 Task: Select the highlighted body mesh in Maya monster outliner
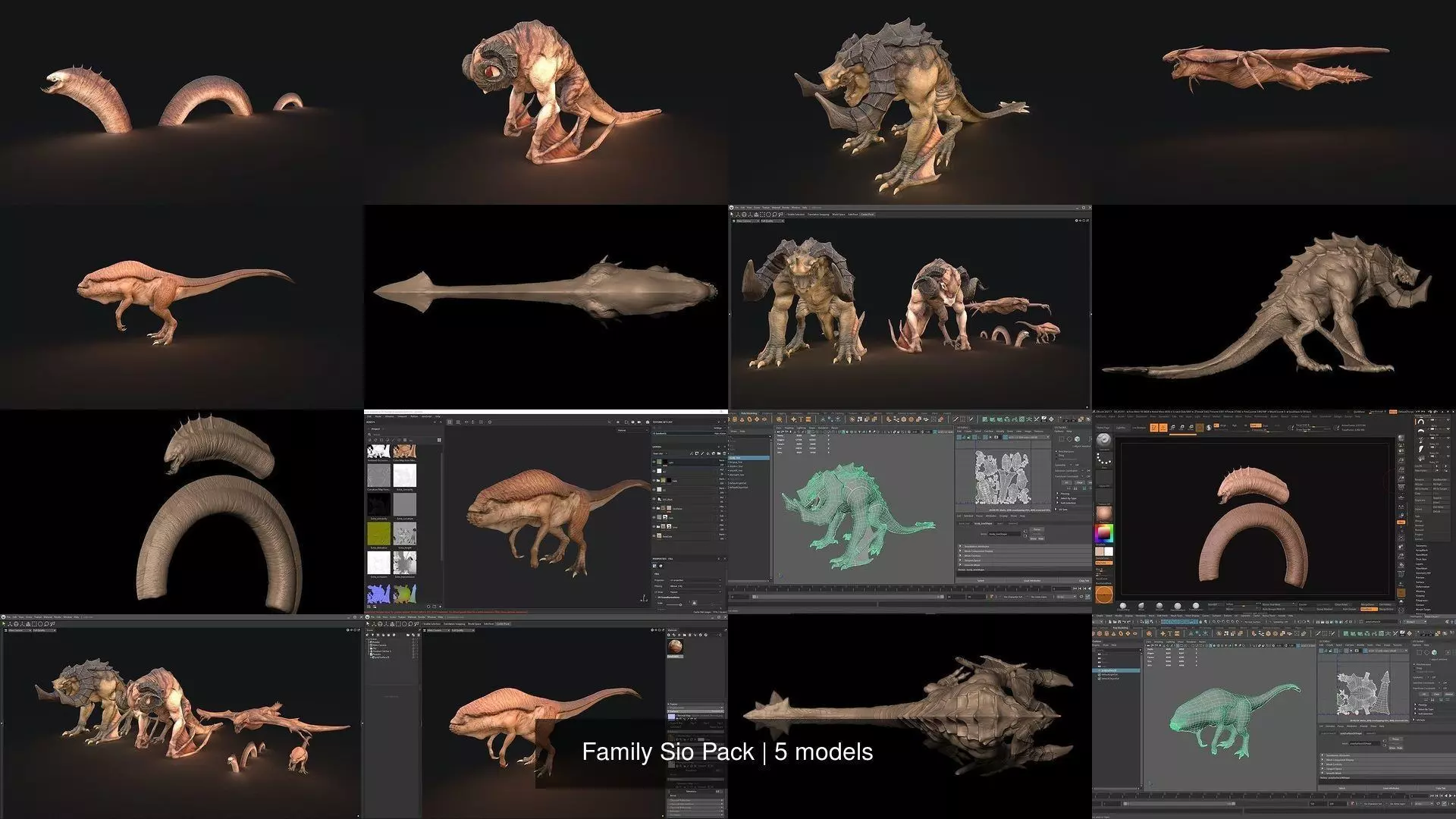(736, 458)
